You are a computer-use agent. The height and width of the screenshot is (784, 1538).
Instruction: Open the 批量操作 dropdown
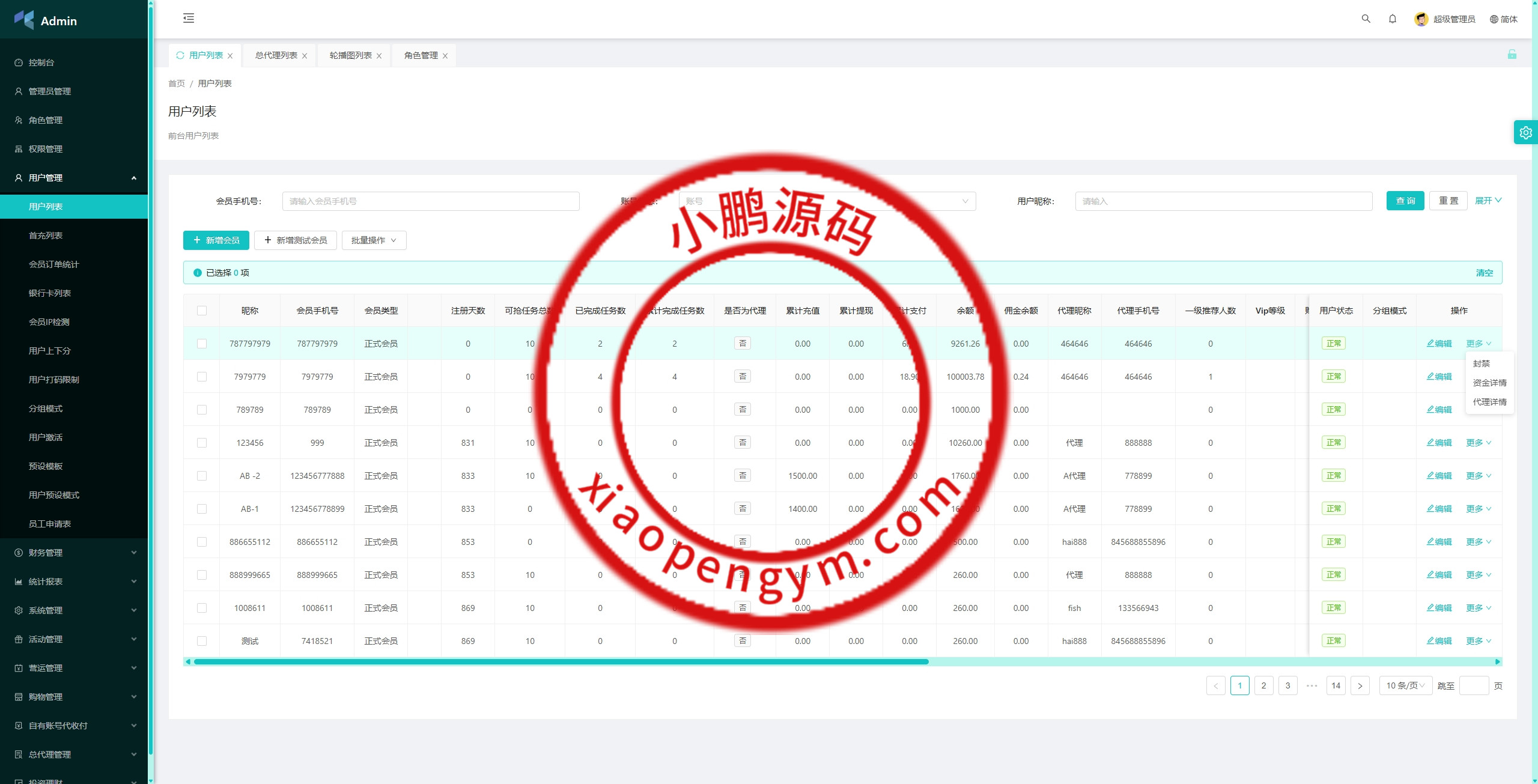(x=374, y=240)
